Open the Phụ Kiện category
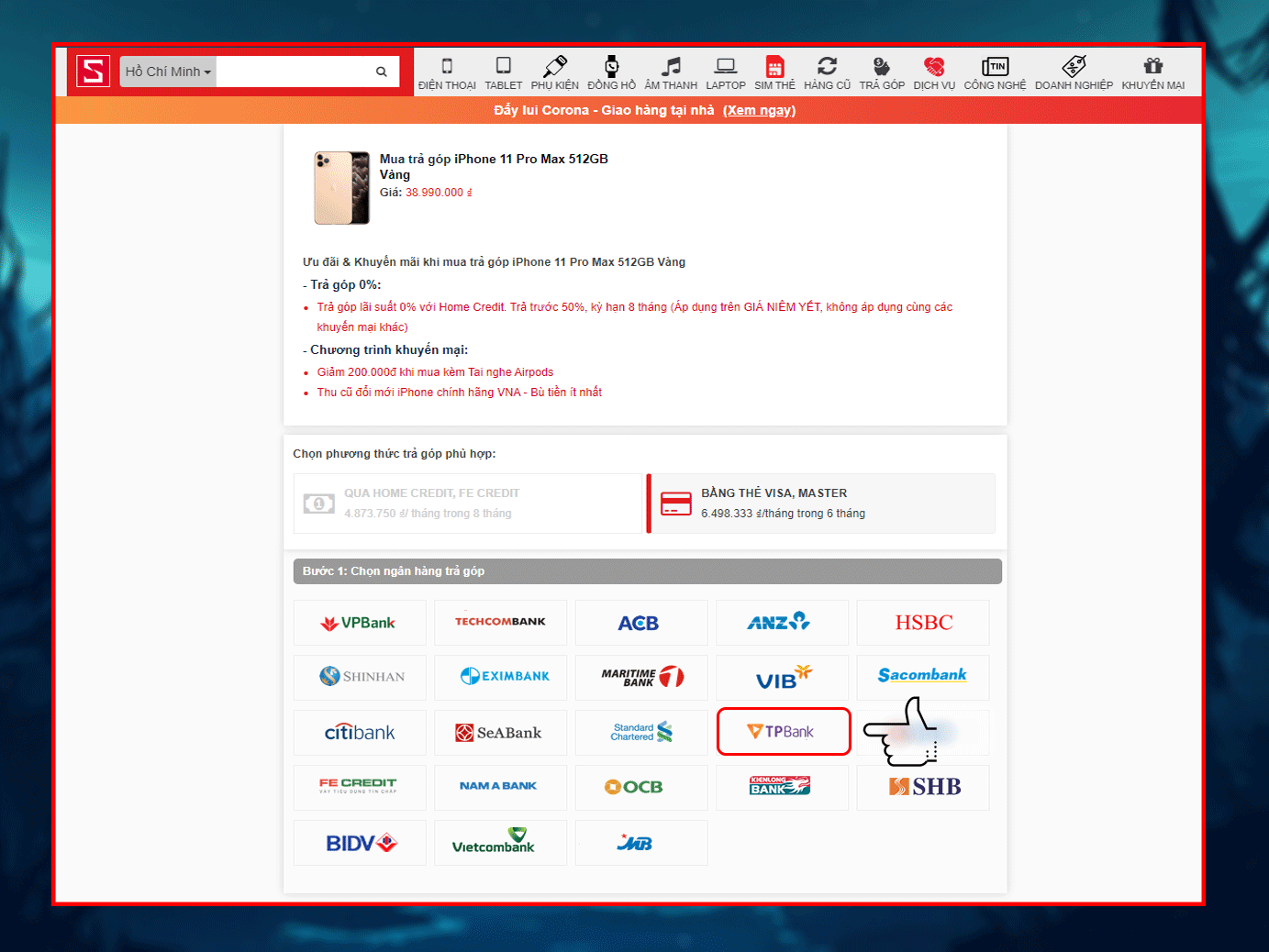Viewport: 1269px width, 952px height. tap(555, 73)
